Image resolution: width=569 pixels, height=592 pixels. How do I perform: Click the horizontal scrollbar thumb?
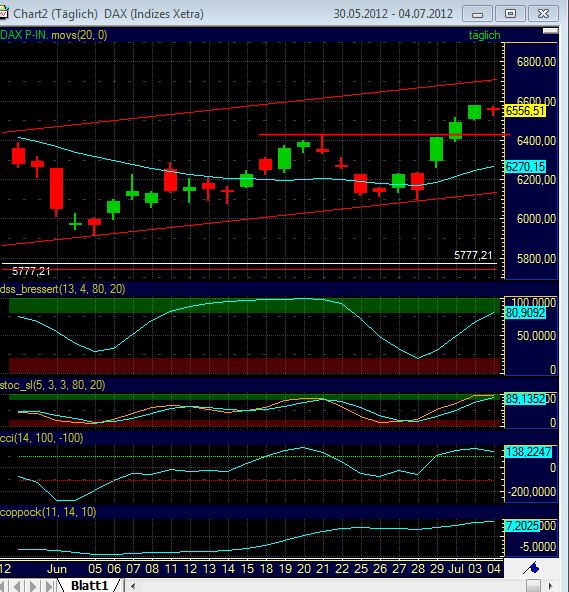pyautogui.click(x=533, y=586)
